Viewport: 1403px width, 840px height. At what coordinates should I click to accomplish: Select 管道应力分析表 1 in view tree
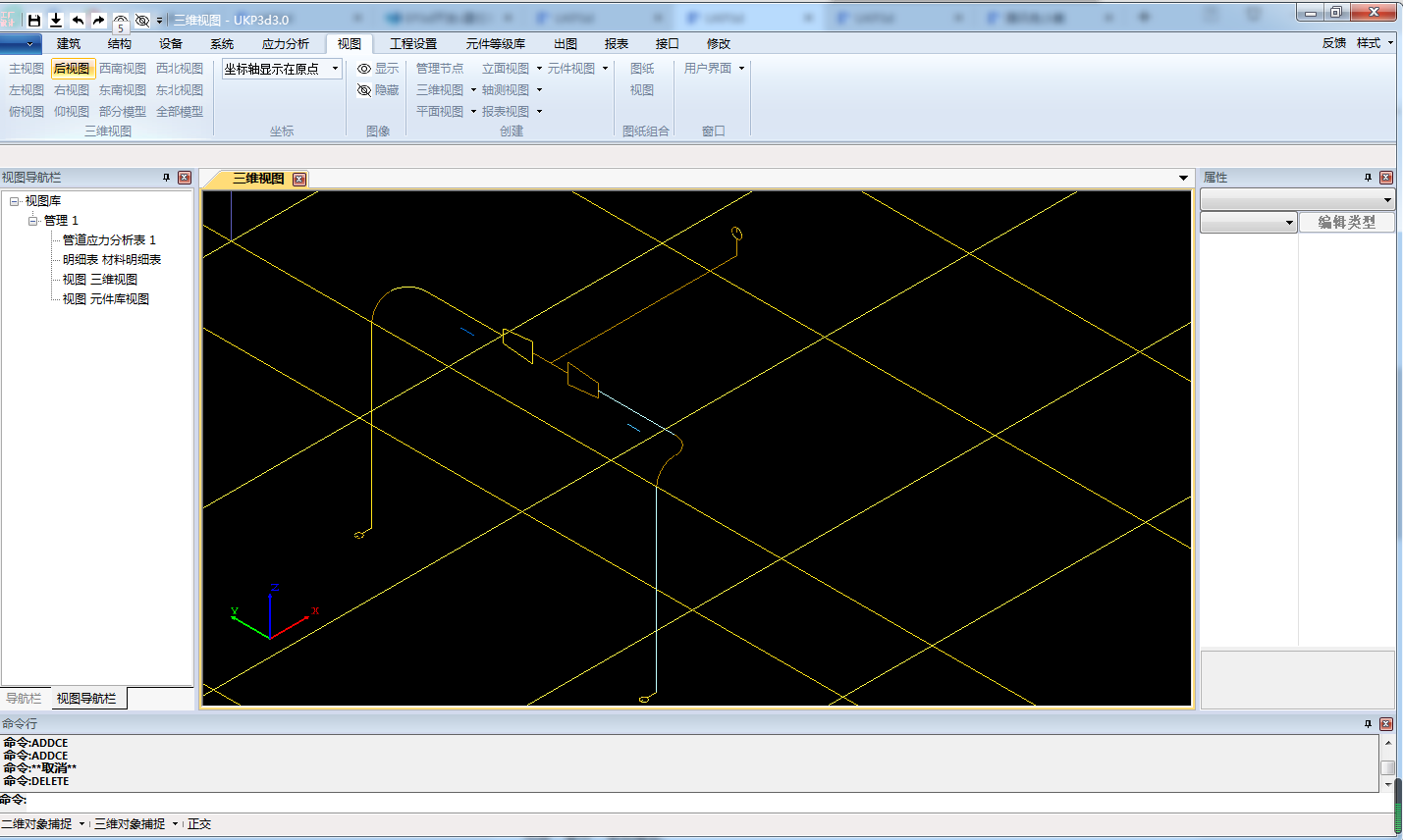tap(109, 240)
